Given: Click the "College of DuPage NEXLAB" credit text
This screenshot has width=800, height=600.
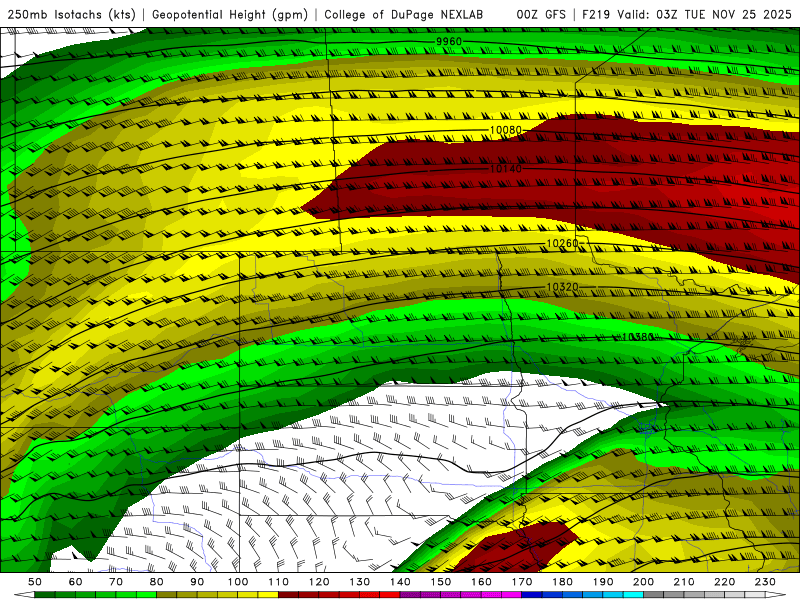Looking at the screenshot, I should click(x=404, y=14).
